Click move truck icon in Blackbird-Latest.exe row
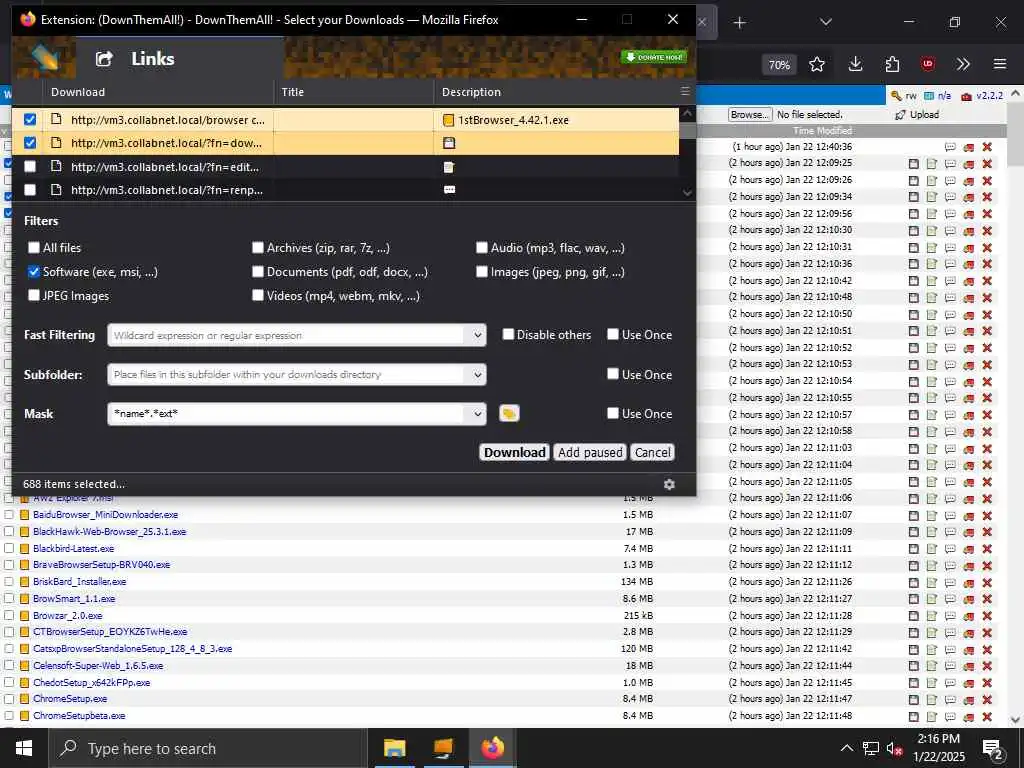The image size is (1024, 768). pyautogui.click(x=968, y=549)
